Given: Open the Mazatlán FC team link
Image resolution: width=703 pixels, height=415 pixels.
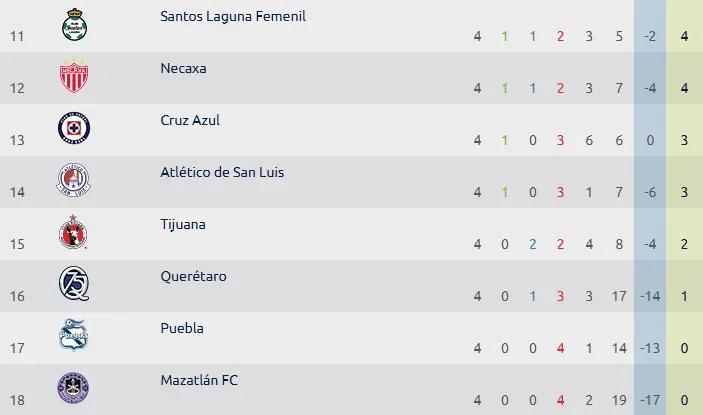Looking at the screenshot, I should point(199,380).
